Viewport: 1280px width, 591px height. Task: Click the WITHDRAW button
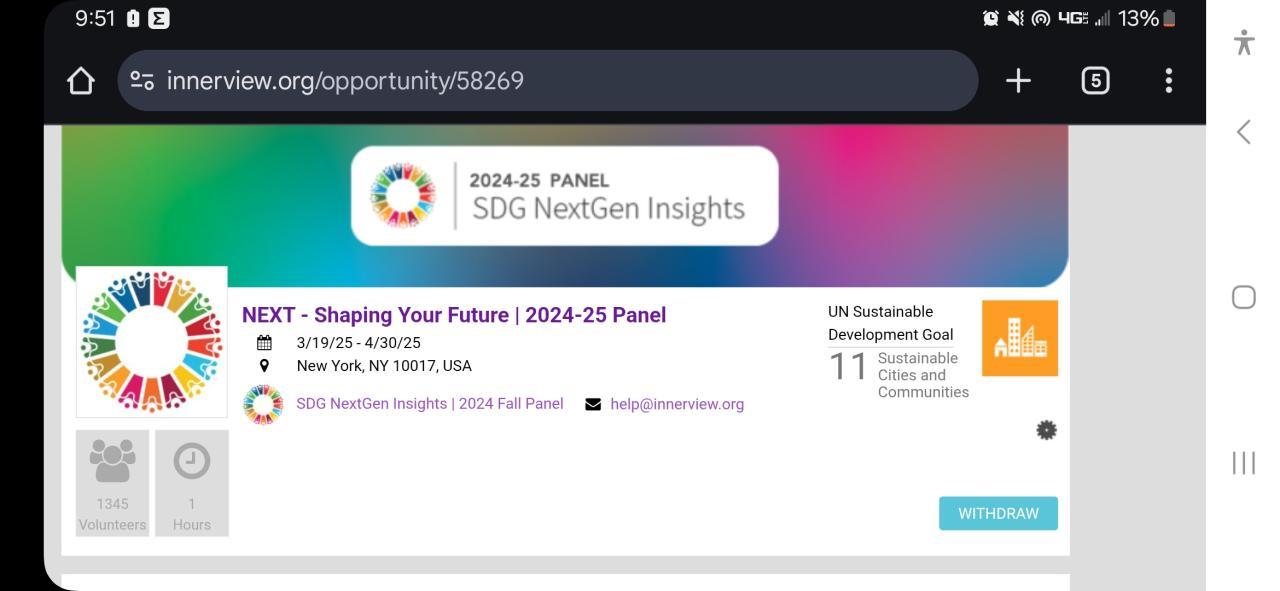click(998, 513)
